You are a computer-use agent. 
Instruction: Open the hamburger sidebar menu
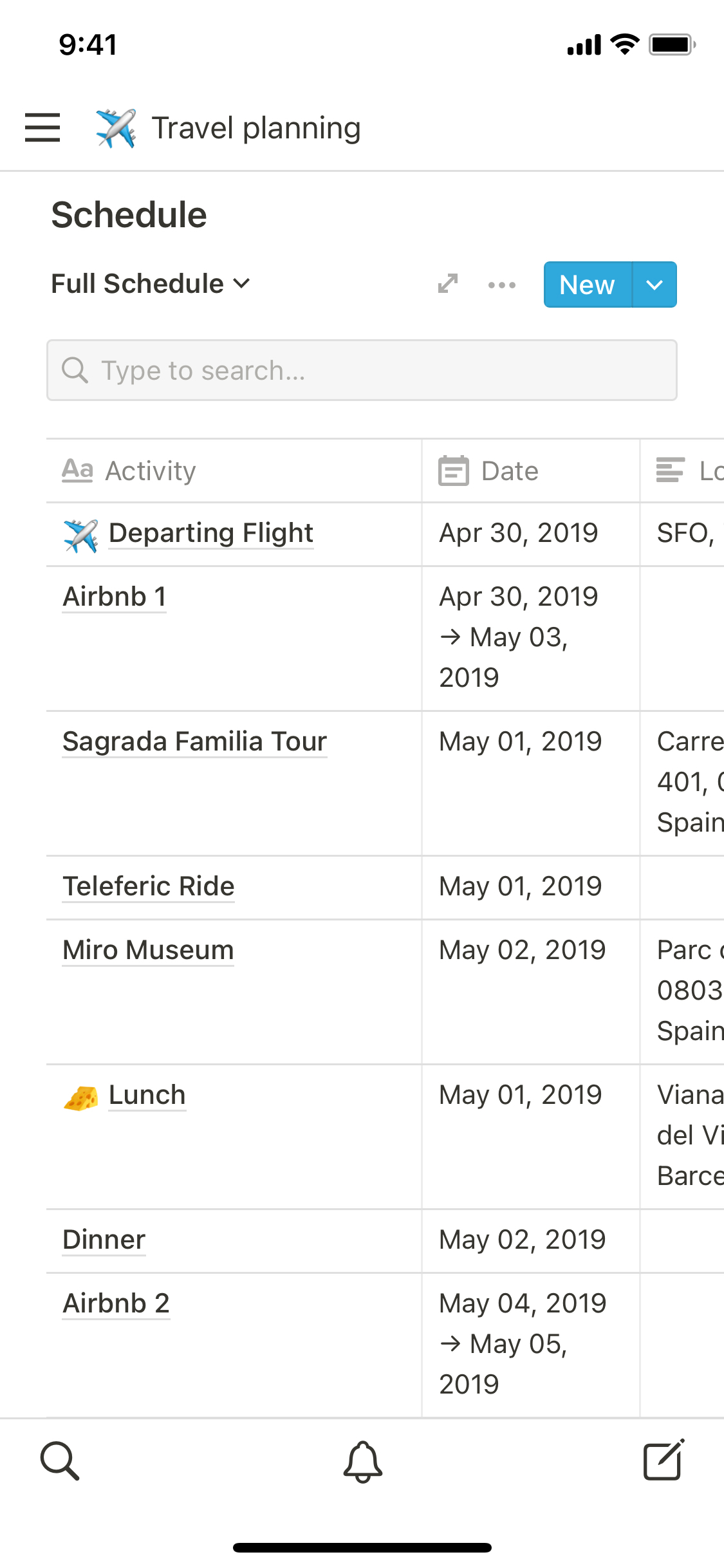(42, 127)
